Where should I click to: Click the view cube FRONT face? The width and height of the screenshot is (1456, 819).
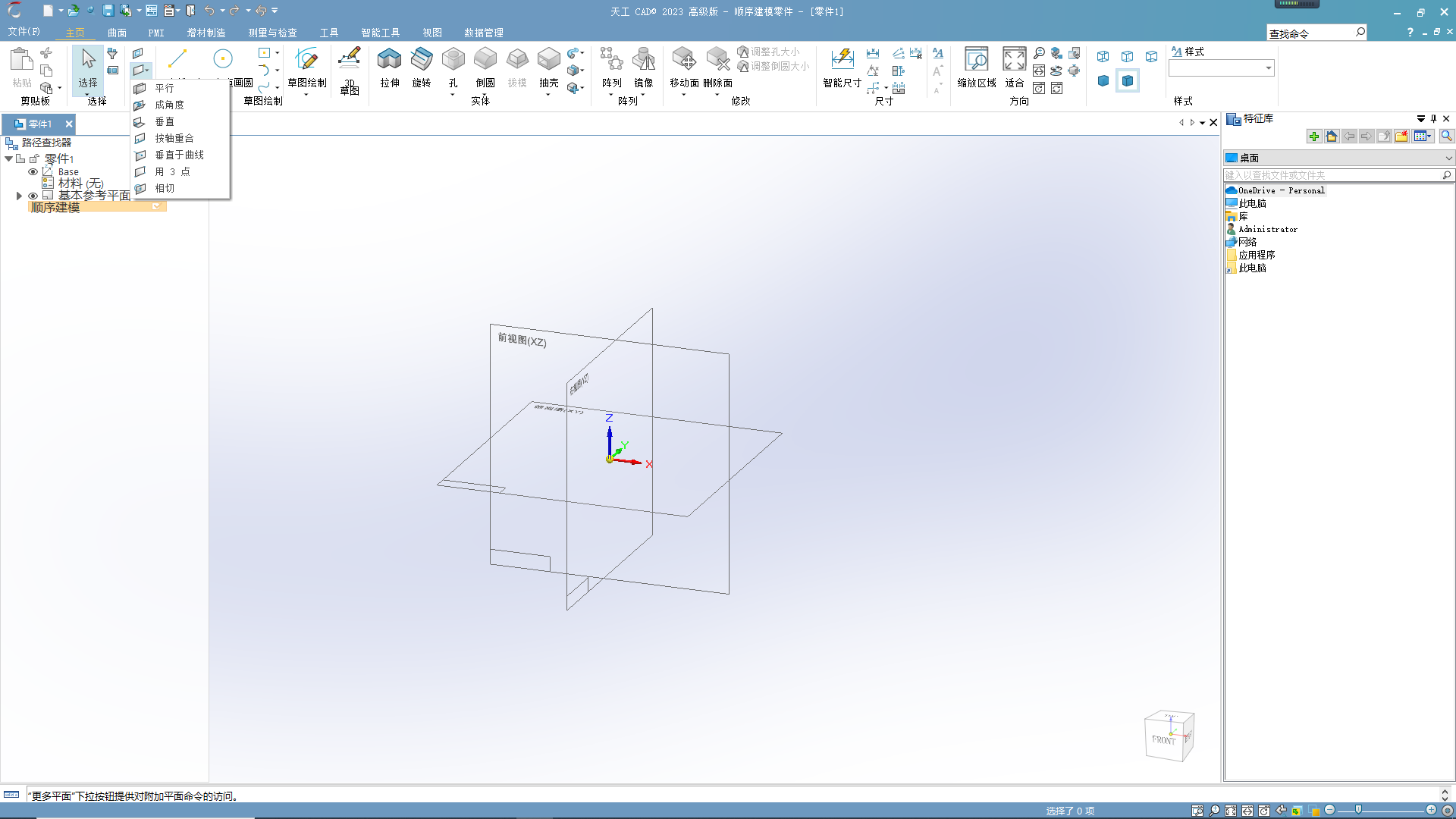(x=1163, y=739)
